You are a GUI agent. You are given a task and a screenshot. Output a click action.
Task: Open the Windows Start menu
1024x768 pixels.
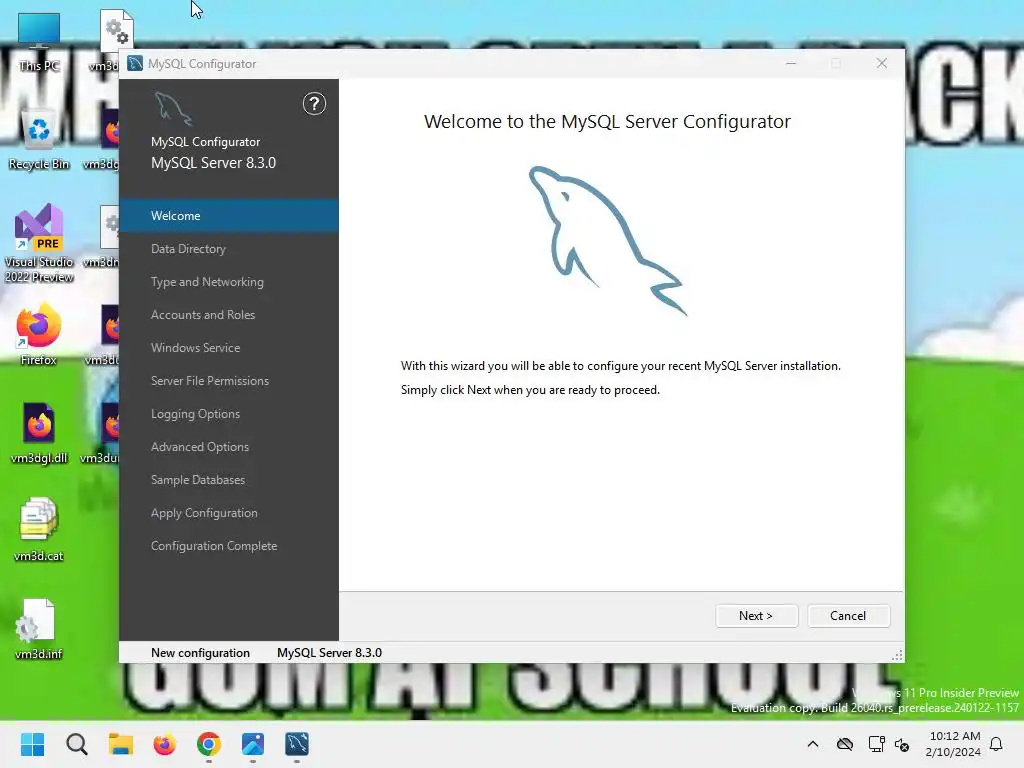coord(33,744)
